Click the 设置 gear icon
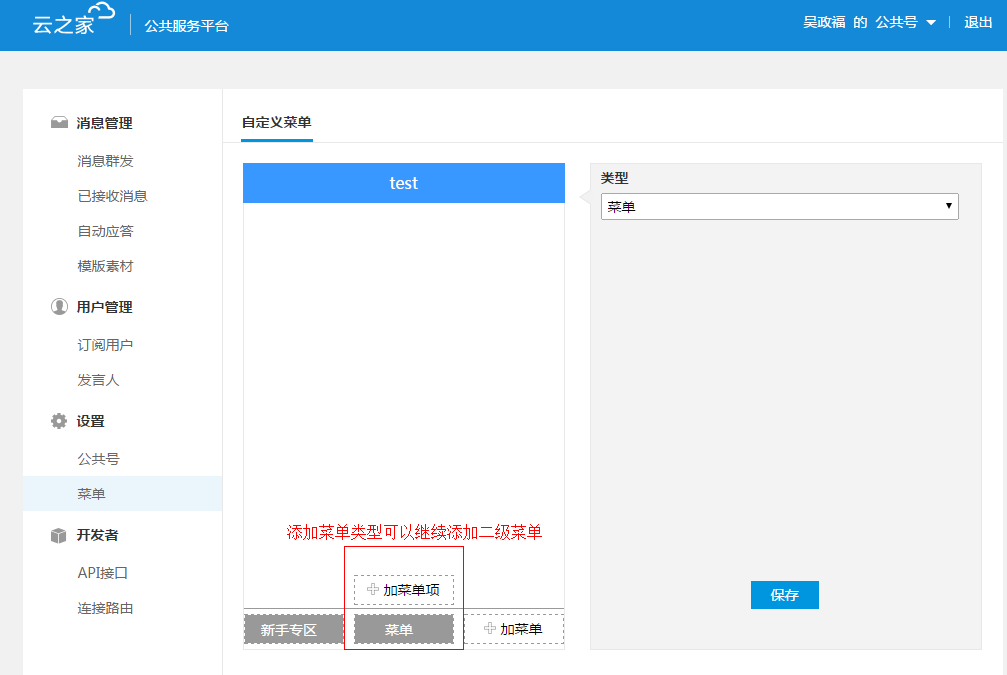Image resolution: width=1007 pixels, height=675 pixels. (x=59, y=421)
